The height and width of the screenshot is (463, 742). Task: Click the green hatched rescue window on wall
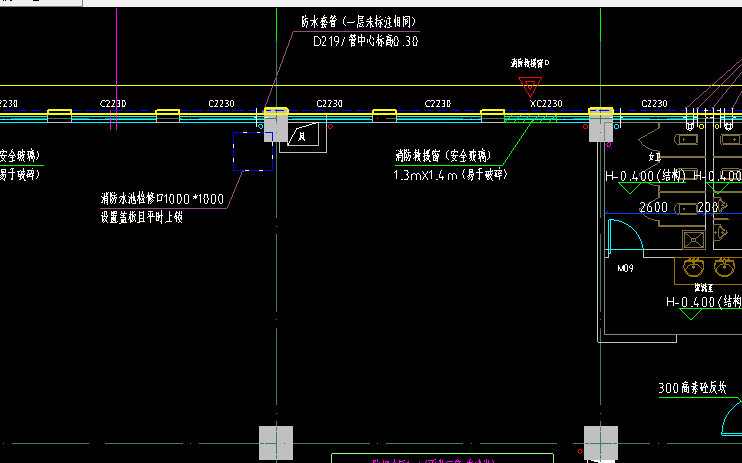pos(531,118)
